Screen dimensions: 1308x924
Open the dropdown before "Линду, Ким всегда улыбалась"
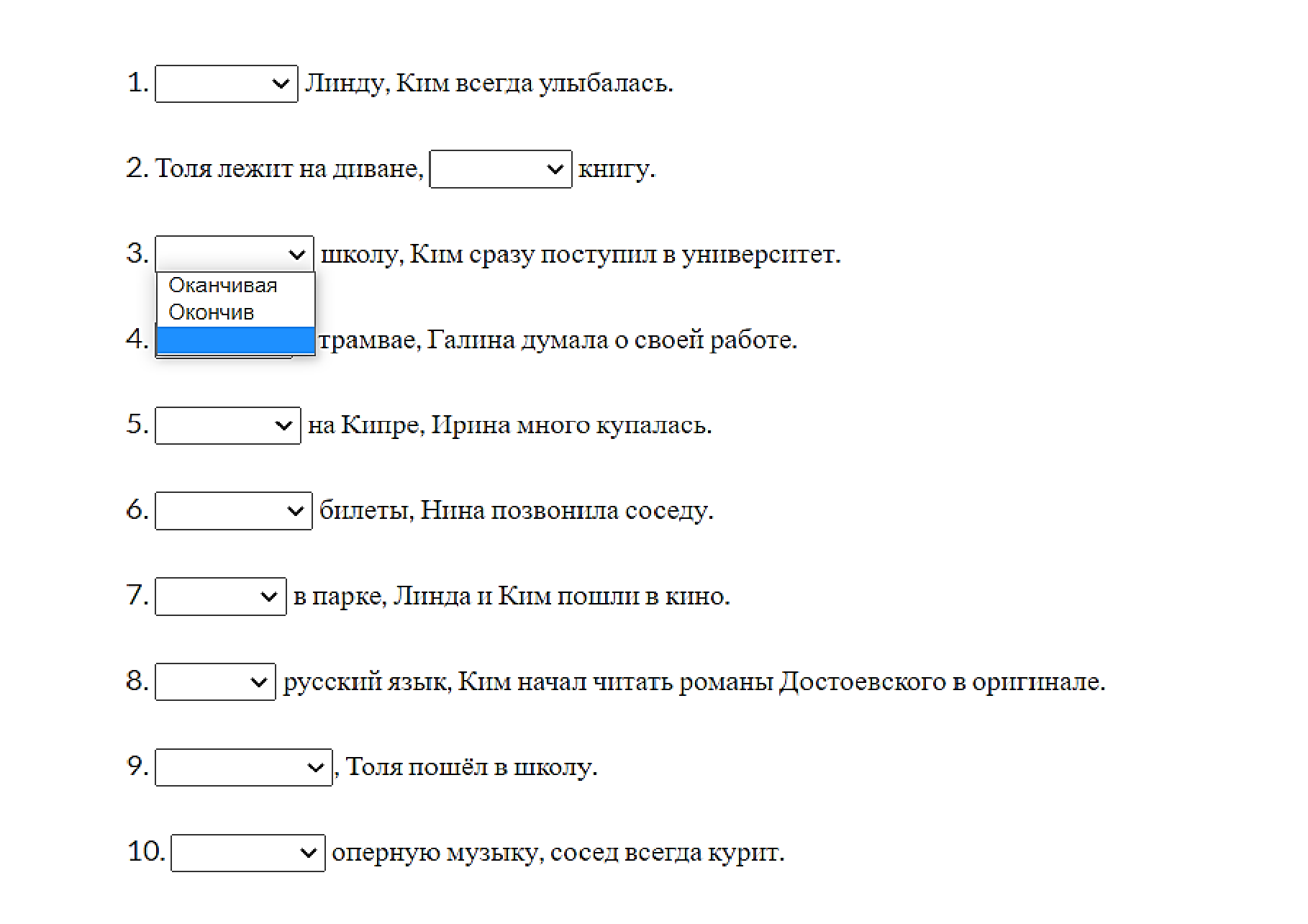pyautogui.click(x=226, y=84)
